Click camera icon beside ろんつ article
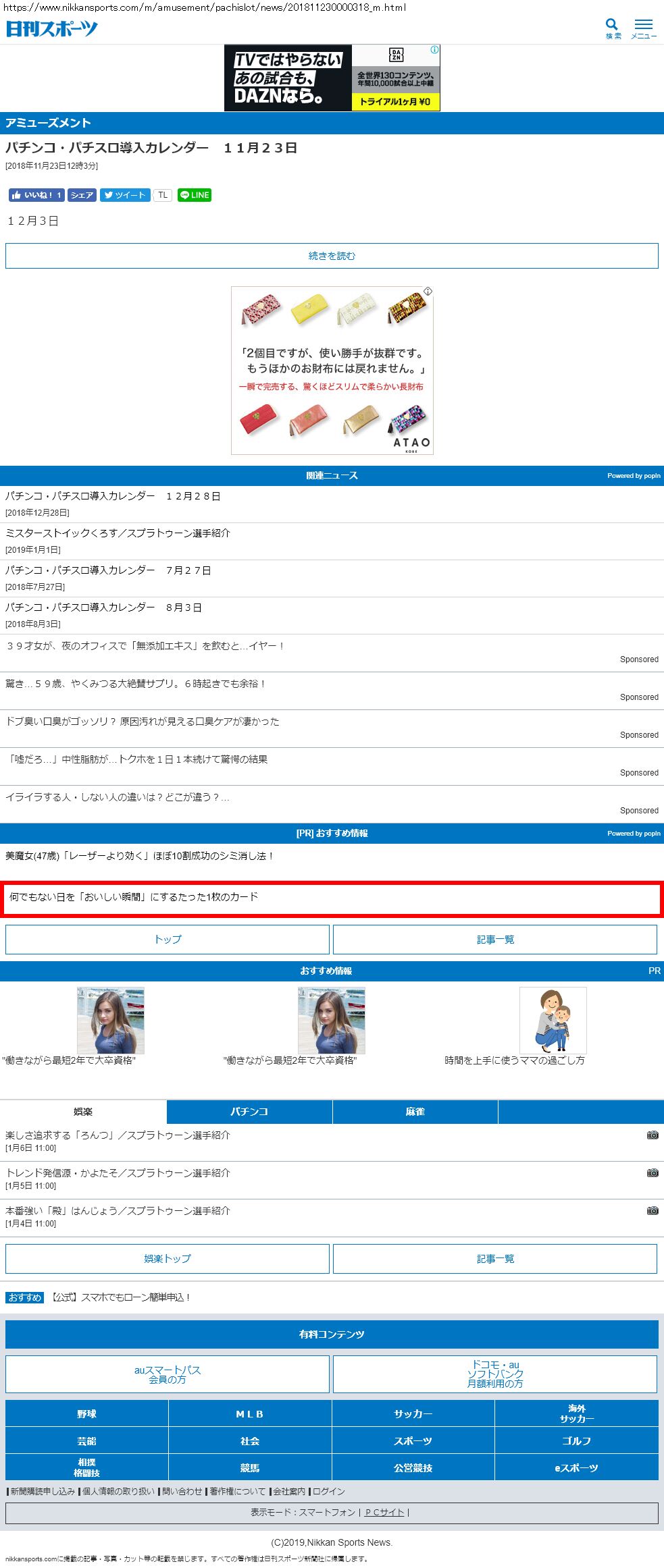The height and width of the screenshot is (1568, 664). tap(652, 1135)
